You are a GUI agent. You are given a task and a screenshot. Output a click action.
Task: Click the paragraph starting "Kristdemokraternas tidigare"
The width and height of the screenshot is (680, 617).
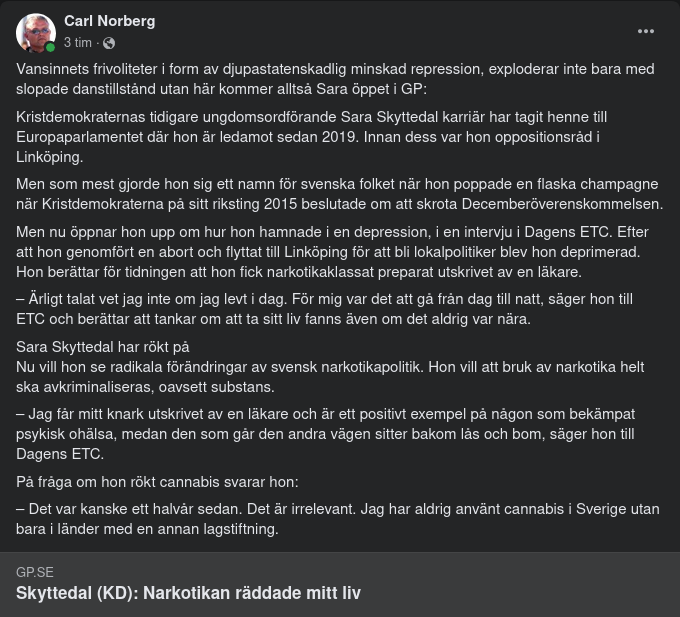(x=311, y=137)
